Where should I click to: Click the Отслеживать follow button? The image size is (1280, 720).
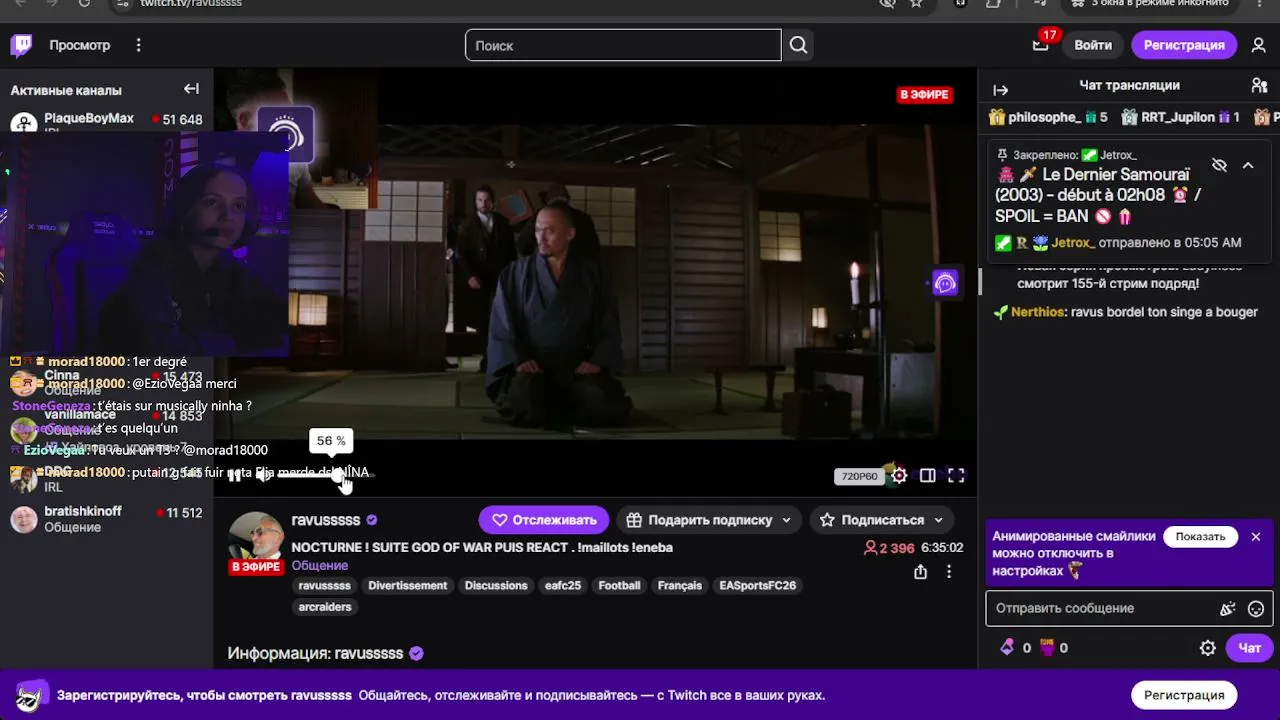tap(543, 520)
